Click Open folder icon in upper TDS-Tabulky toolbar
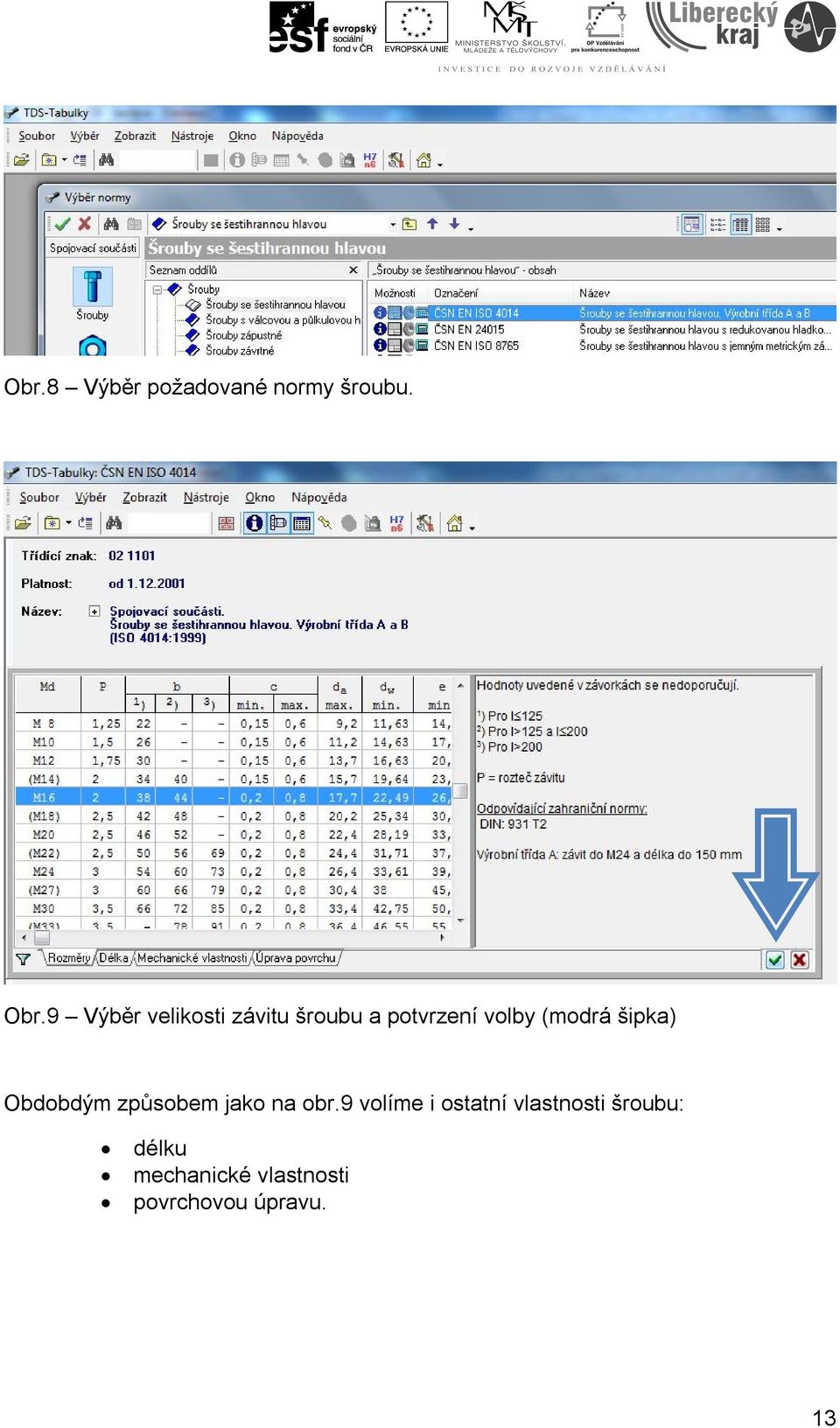 [22, 160]
